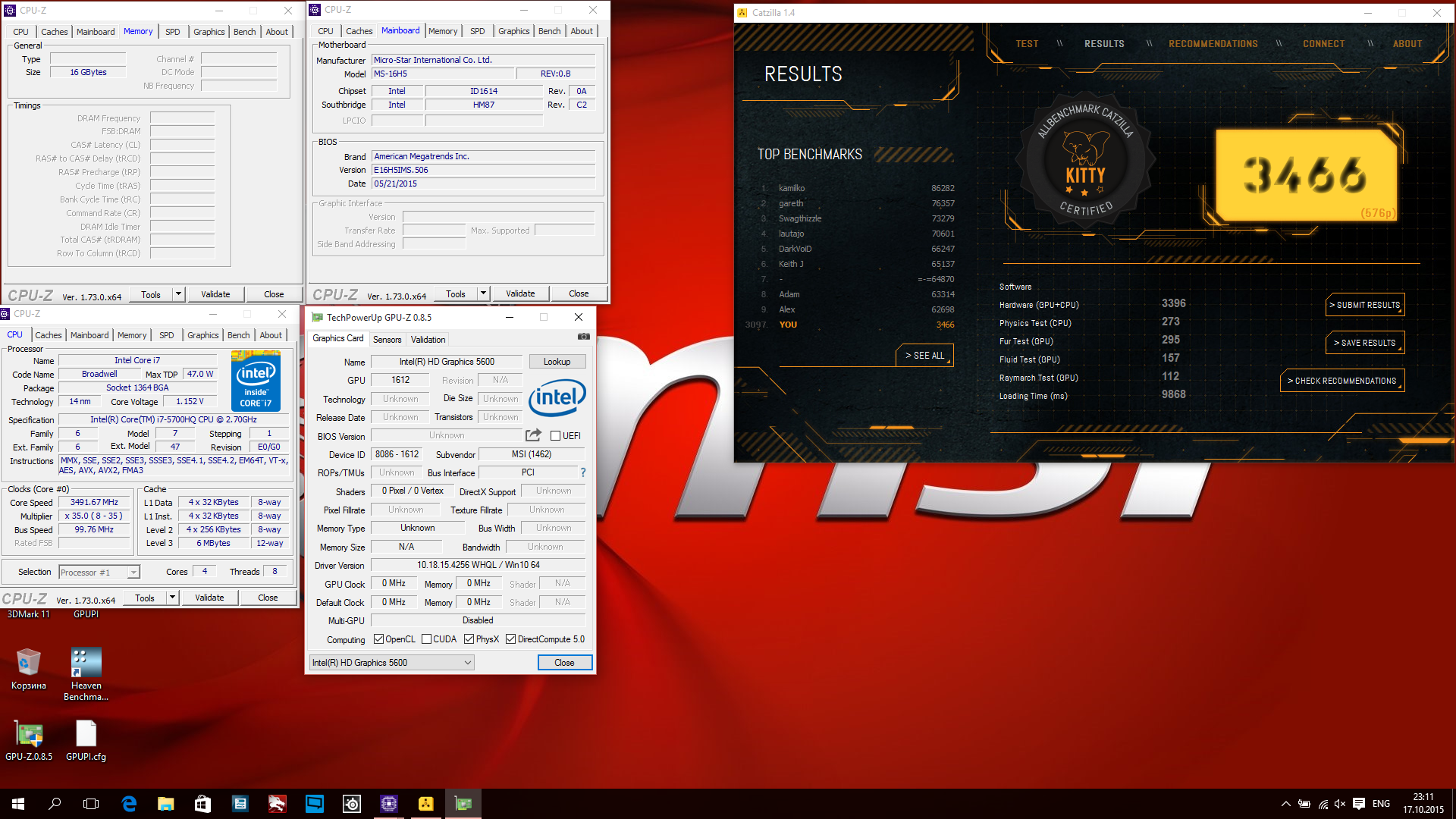
Task: Click the ENG language indicator
Action: [x=1381, y=804]
